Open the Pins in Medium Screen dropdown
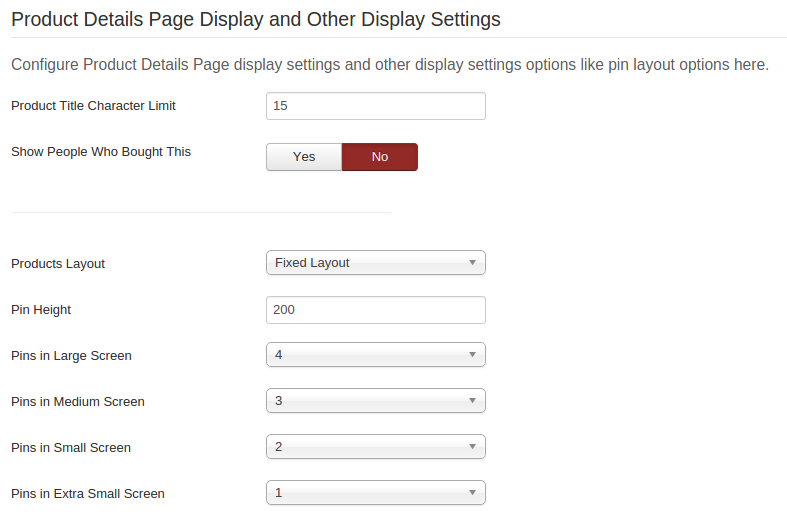The height and width of the screenshot is (526, 787). (375, 401)
